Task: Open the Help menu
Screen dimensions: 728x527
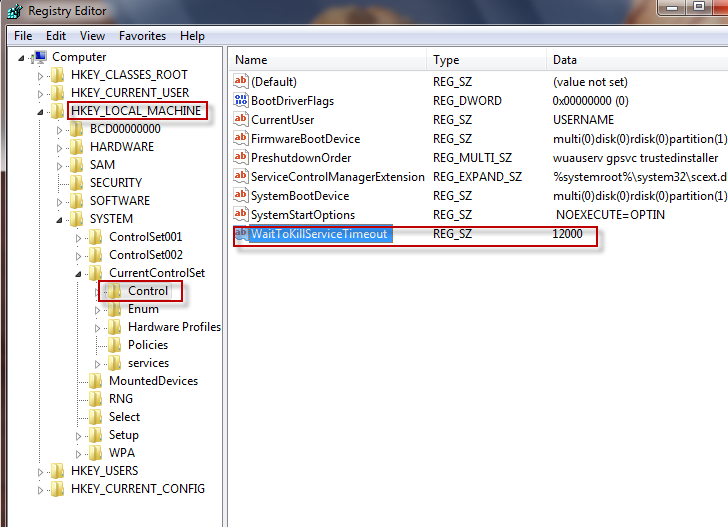Action: (192, 36)
